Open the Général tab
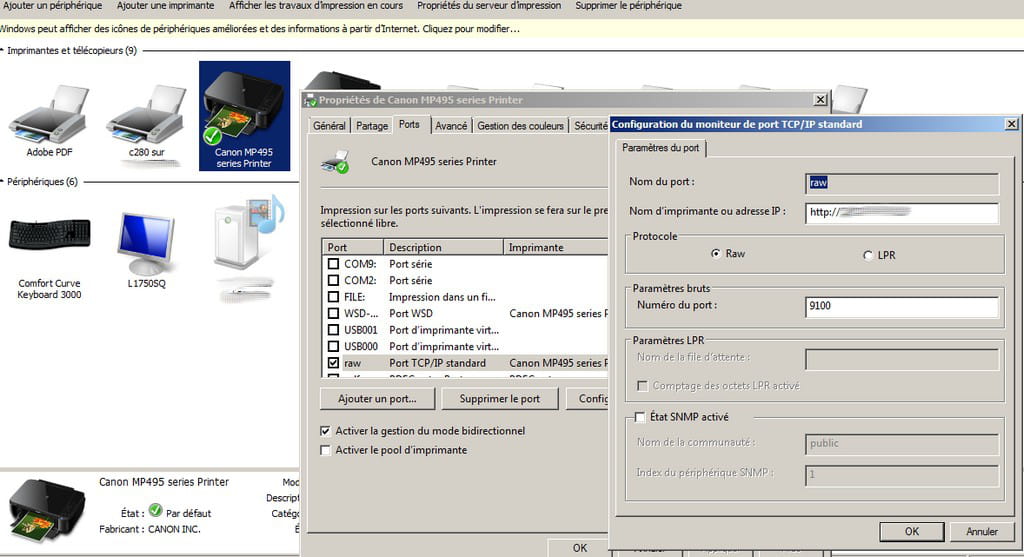The width and height of the screenshot is (1024, 557). tap(329, 125)
